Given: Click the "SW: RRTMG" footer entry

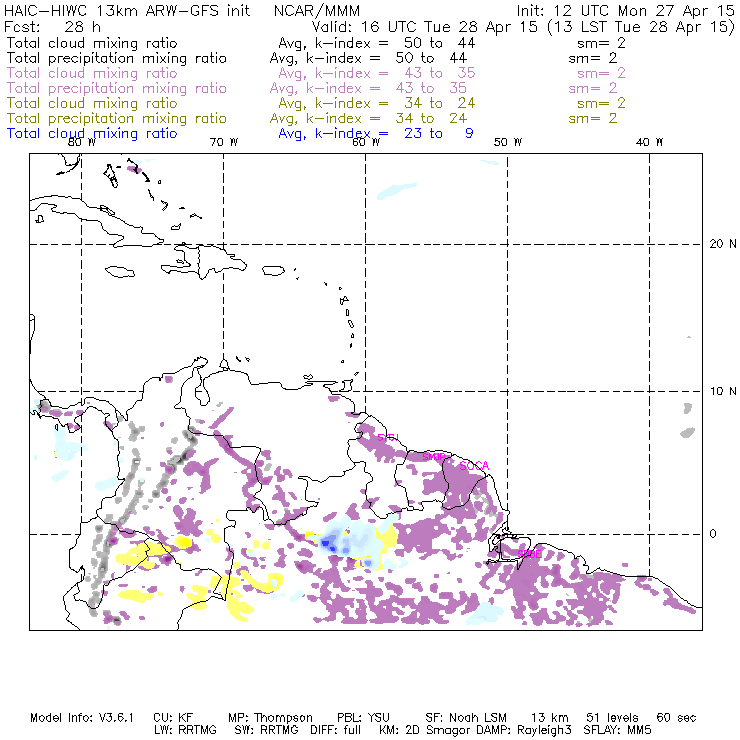Looking at the screenshot, I should (x=267, y=730).
